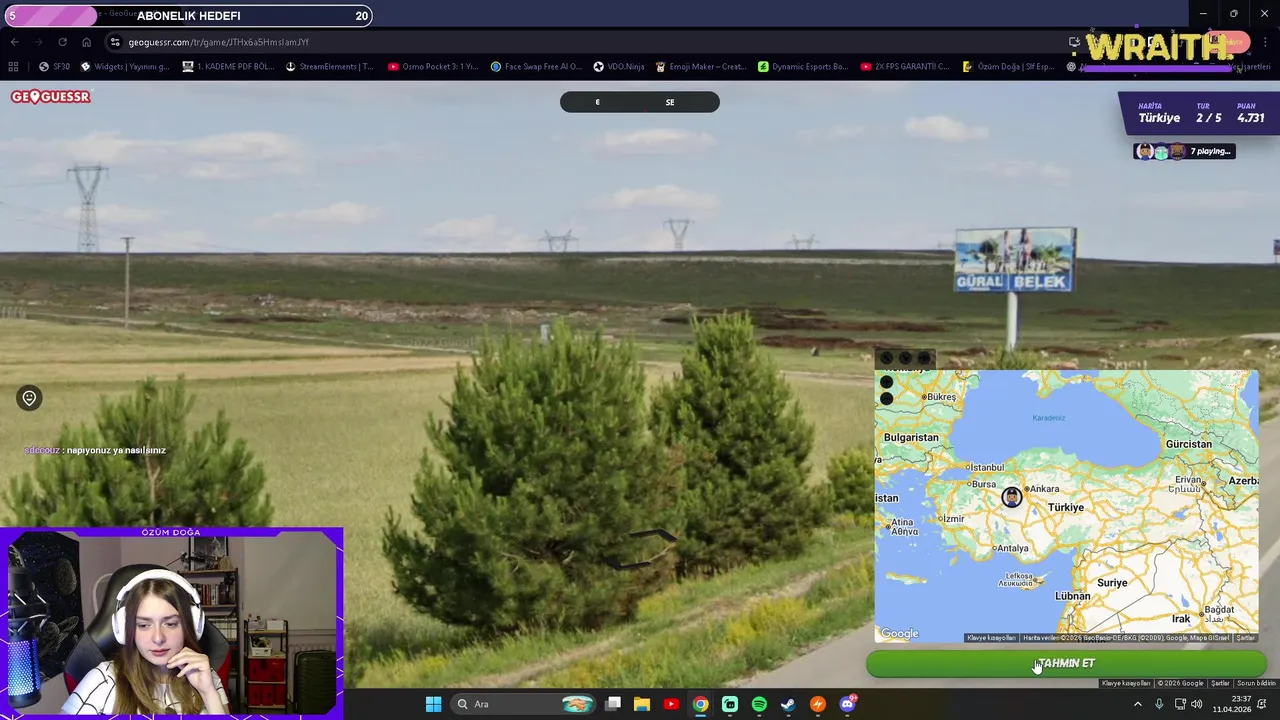Click the Google logo on the map
The image size is (1280, 720).
coord(899,634)
